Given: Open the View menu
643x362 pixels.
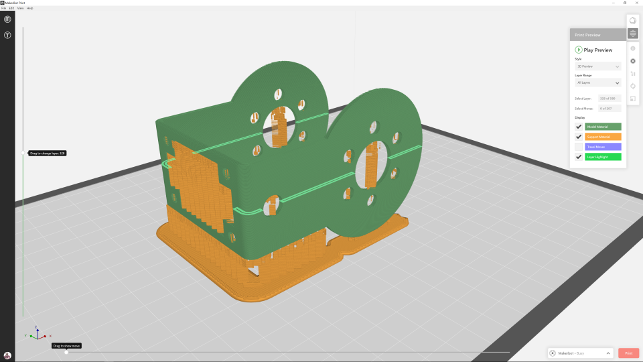Looking at the screenshot, I should pyautogui.click(x=21, y=8).
